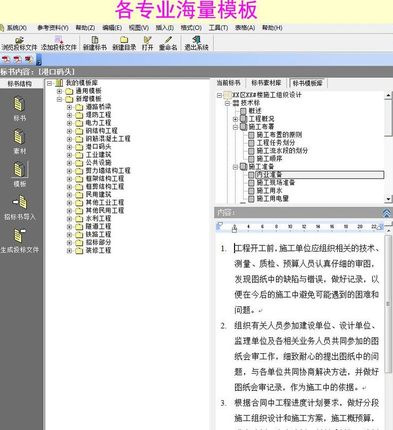Toggle the checkbox beside 施工用水
Viewport: 393px width, 430px height.
click(251, 191)
